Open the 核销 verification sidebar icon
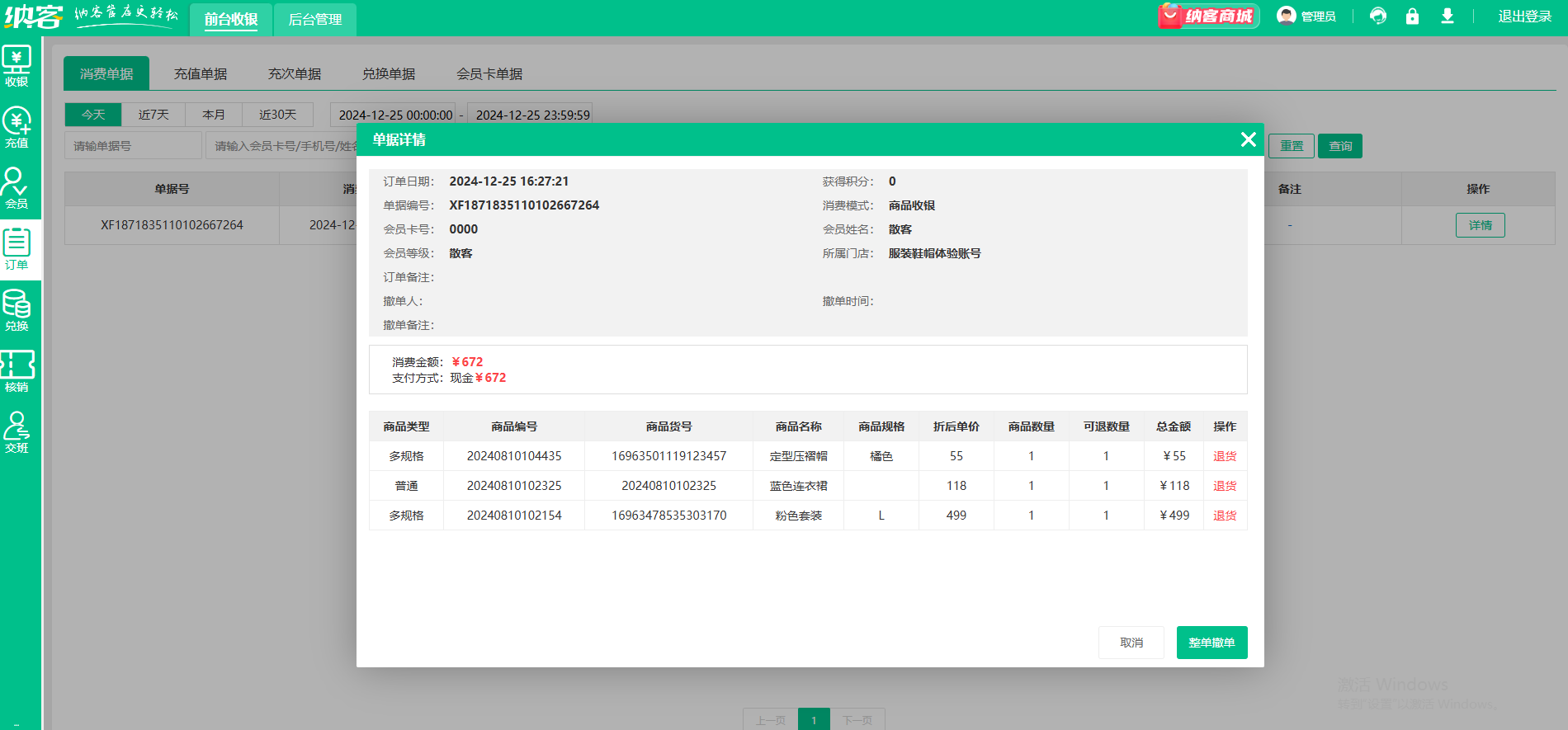The width and height of the screenshot is (1568, 730). coord(17,372)
